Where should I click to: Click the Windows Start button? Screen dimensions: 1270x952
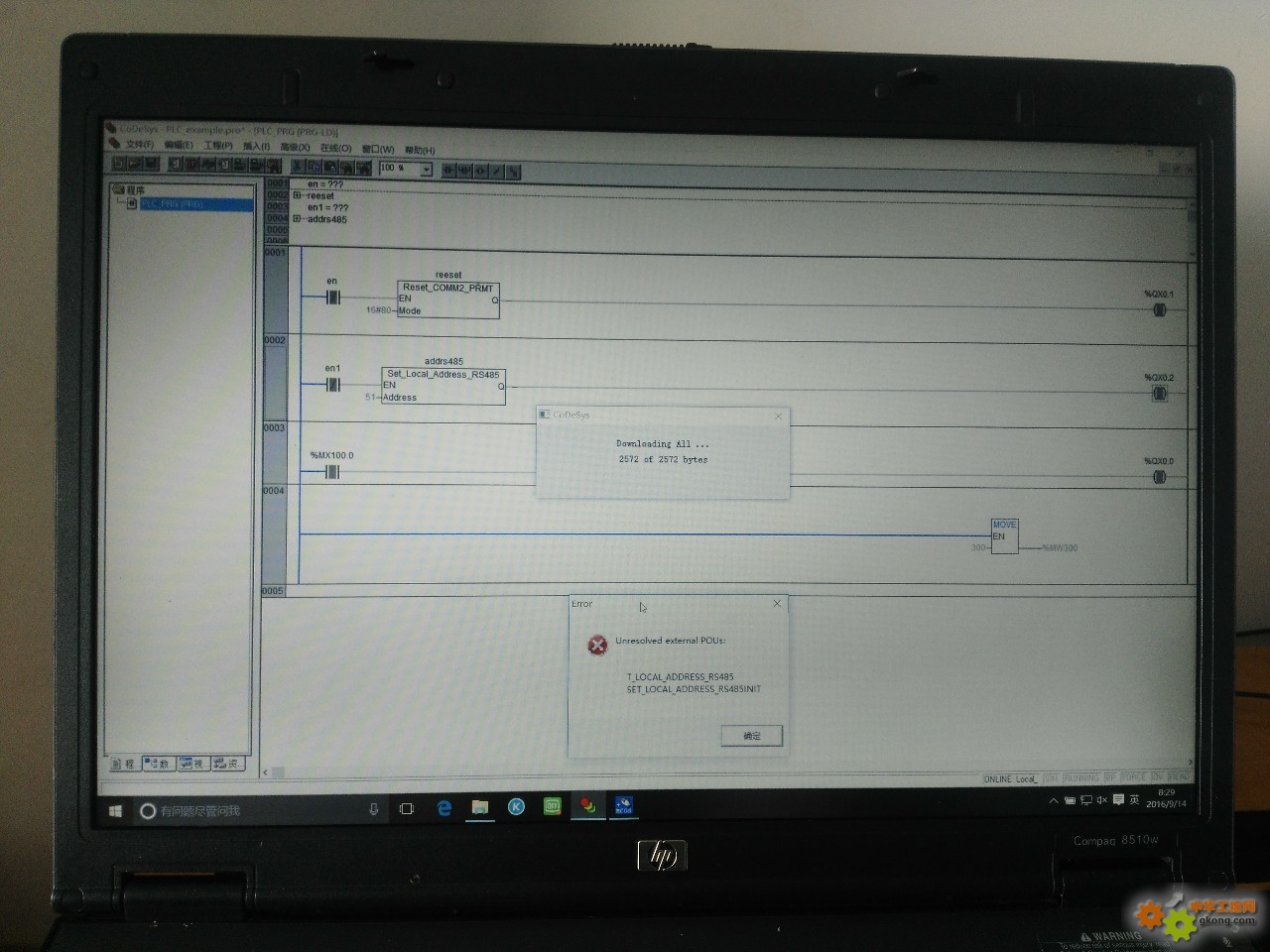[x=115, y=811]
